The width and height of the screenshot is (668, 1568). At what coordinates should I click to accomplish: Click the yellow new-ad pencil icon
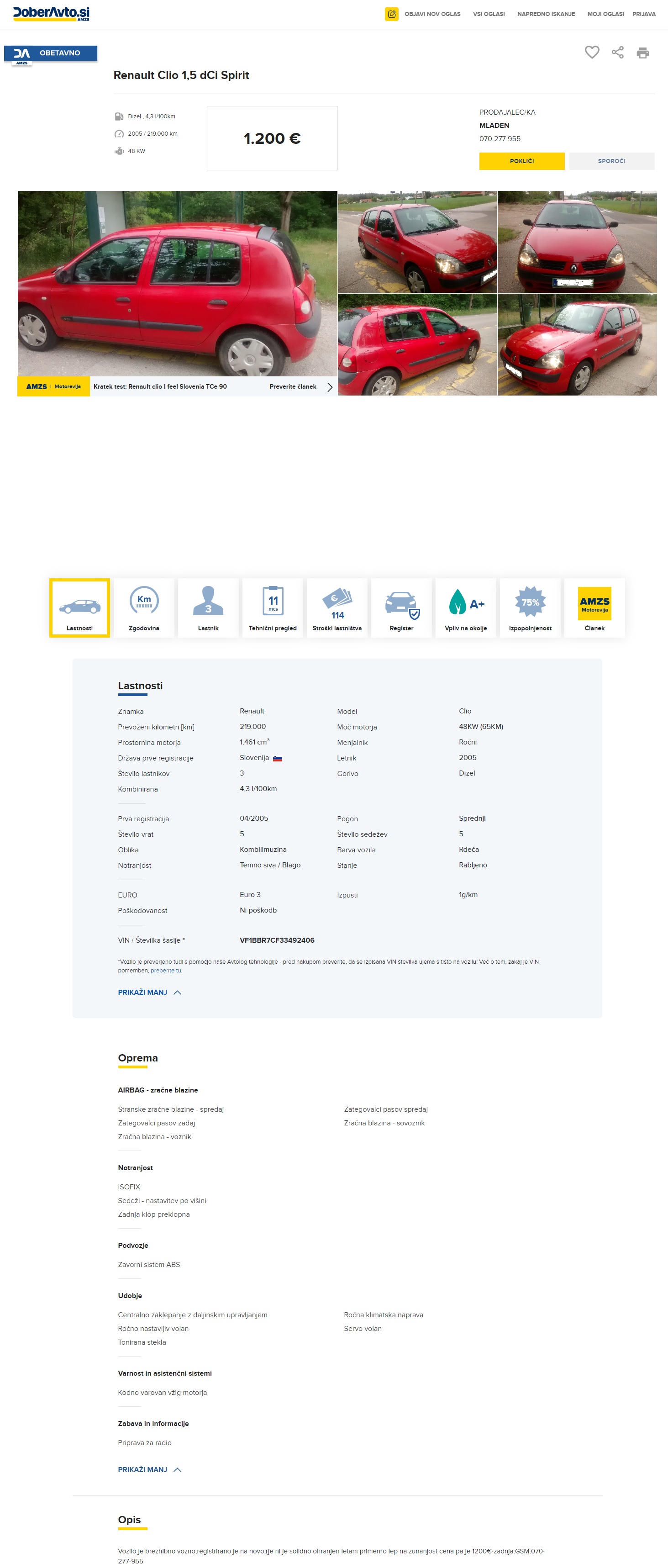pos(391,14)
